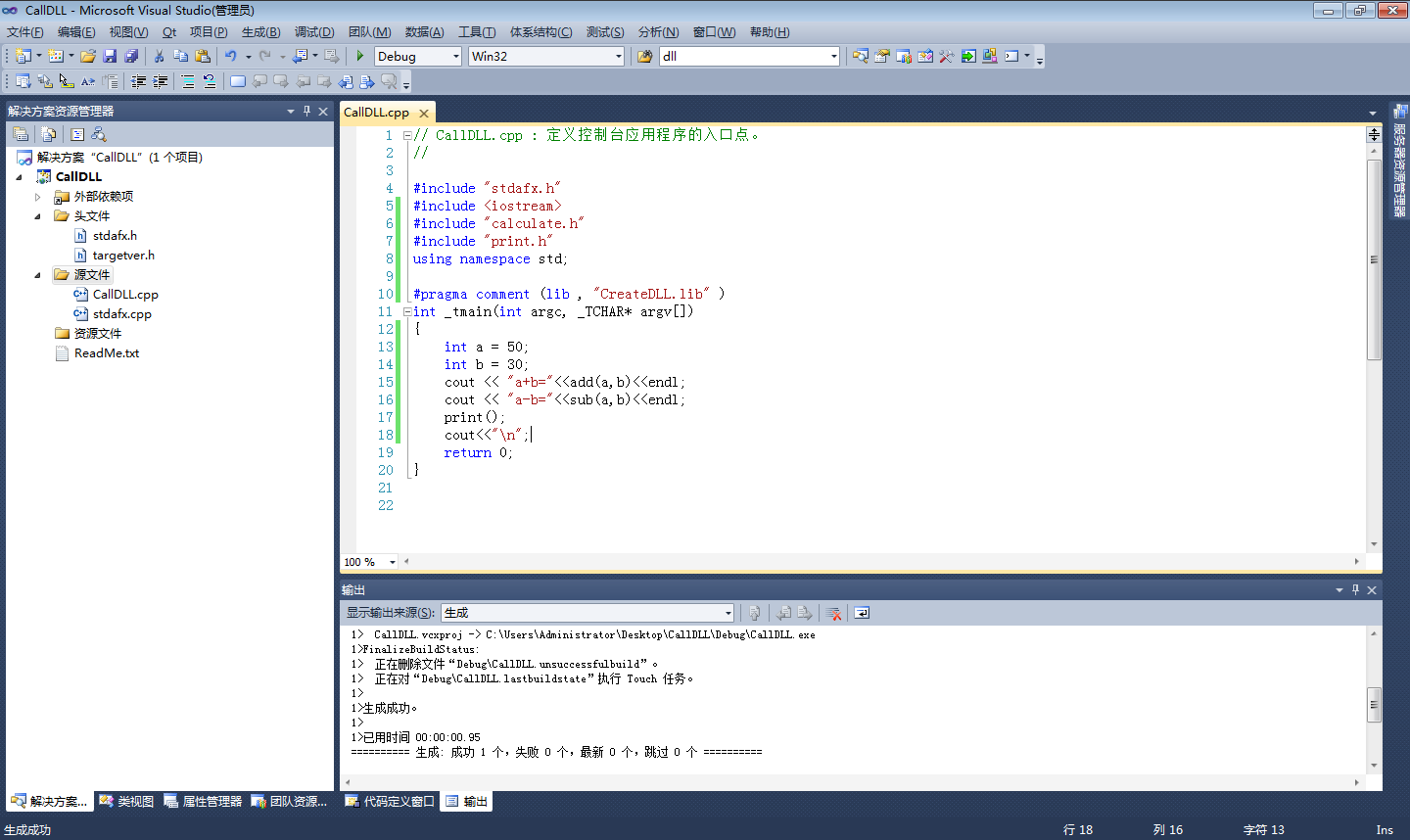Screen dimensions: 1410x840
Task: Decrease line indent with toolbar icon
Action: (139, 81)
